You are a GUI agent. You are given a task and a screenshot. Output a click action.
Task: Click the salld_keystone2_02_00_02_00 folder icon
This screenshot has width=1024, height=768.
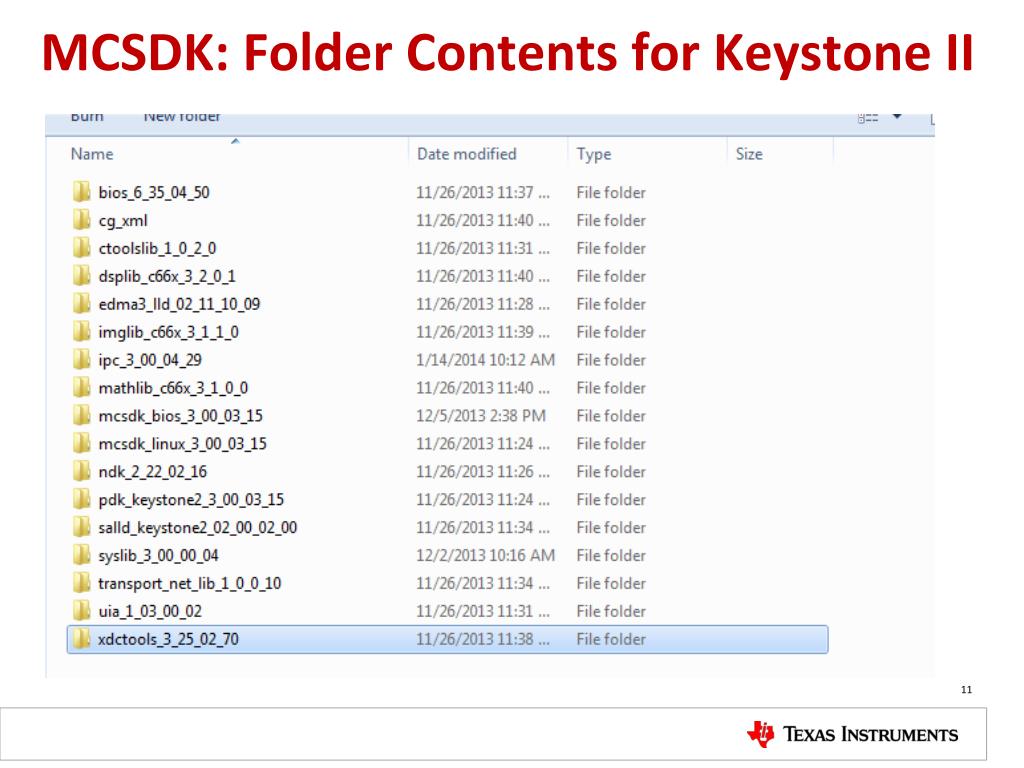[x=82, y=527]
